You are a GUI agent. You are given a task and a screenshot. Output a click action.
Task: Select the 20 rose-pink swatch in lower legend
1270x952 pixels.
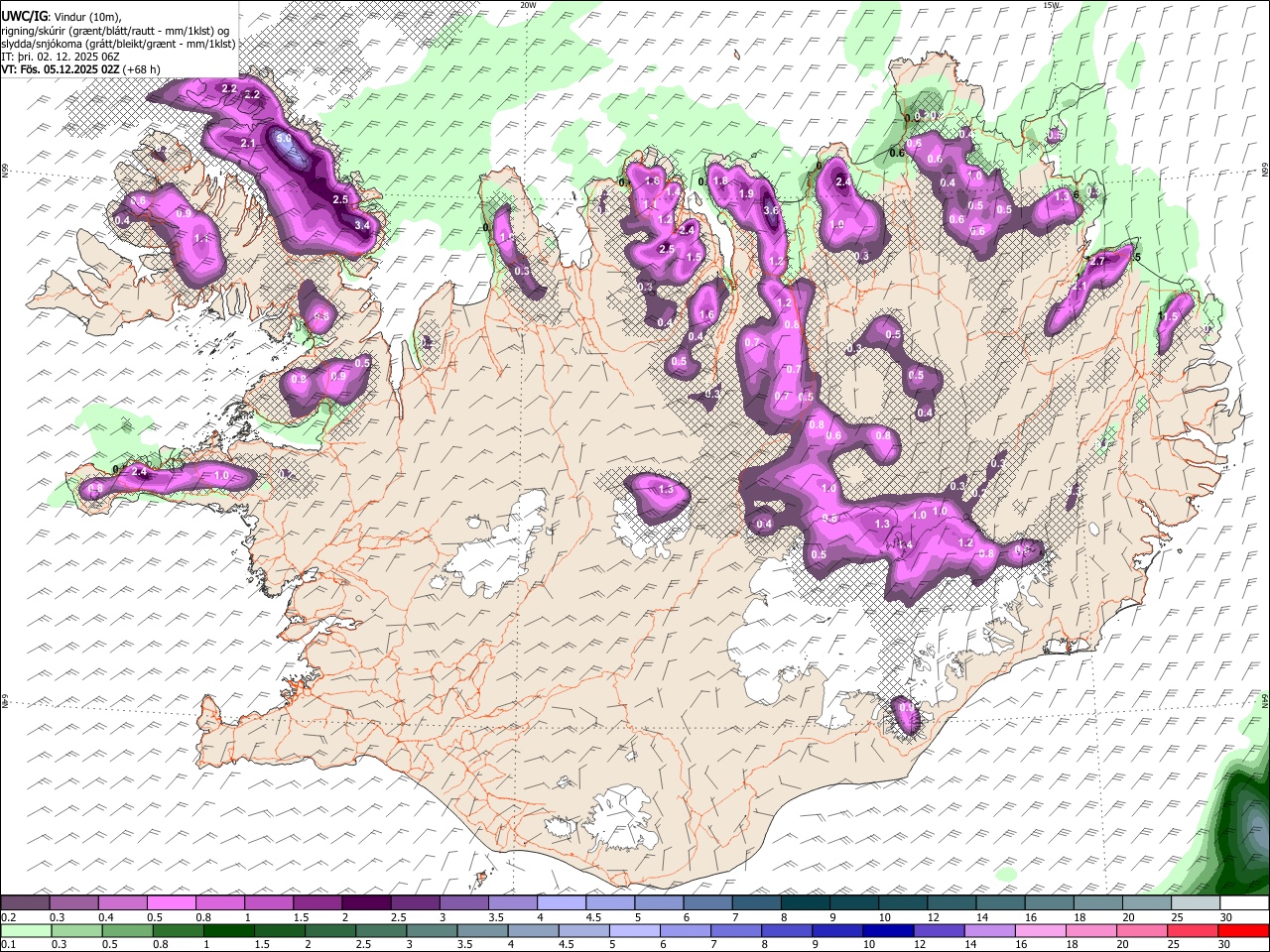[1141, 931]
